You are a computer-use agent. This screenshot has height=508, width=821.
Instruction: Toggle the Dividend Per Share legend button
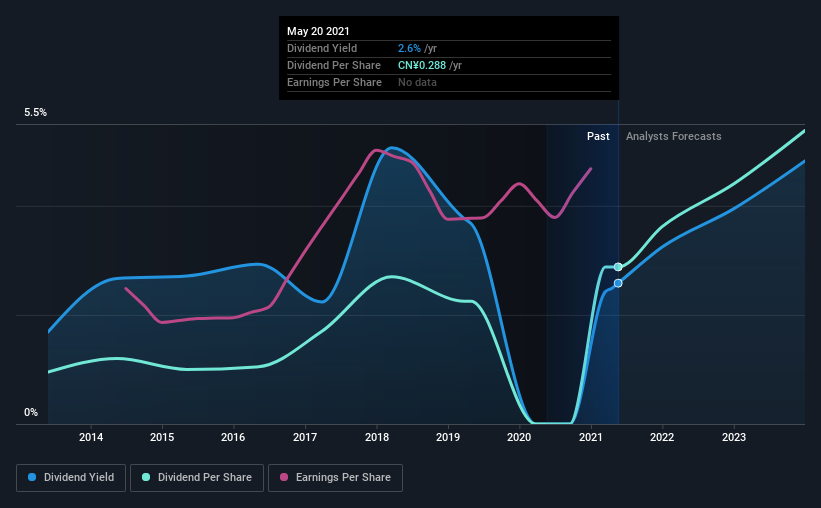coord(197,478)
